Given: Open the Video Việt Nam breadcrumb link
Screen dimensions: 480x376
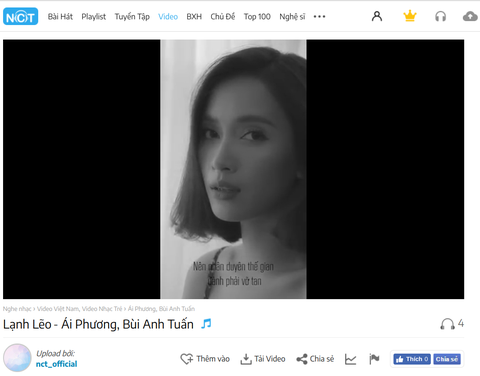Looking at the screenshot, I should pyautogui.click(x=58, y=309).
